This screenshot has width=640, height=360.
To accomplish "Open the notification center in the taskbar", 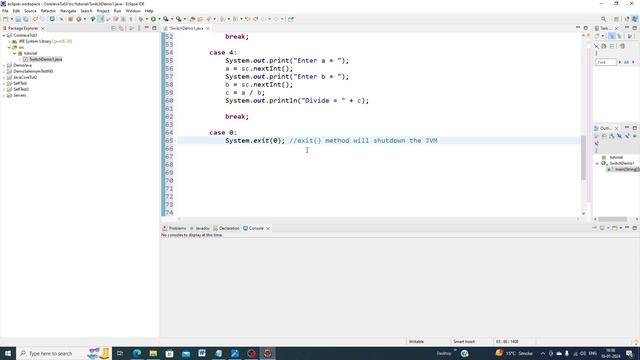I will pyautogui.click(x=629, y=353).
